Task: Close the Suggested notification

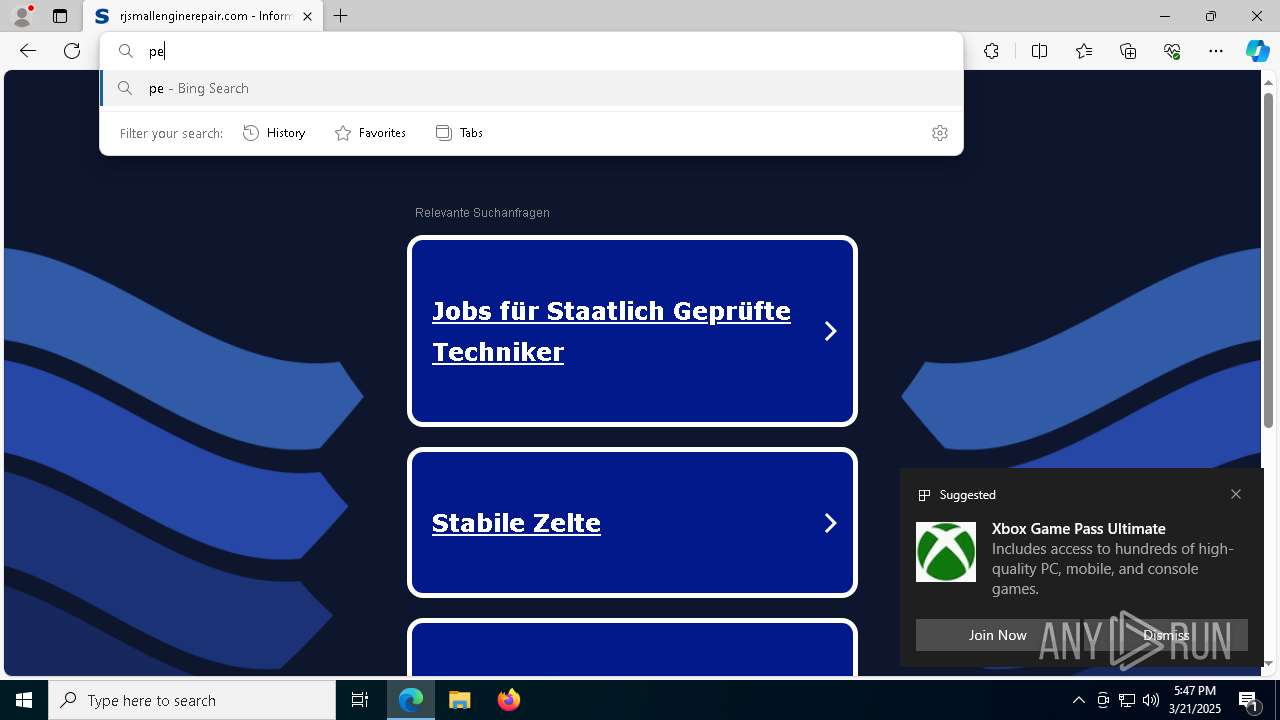Action: [1236, 494]
